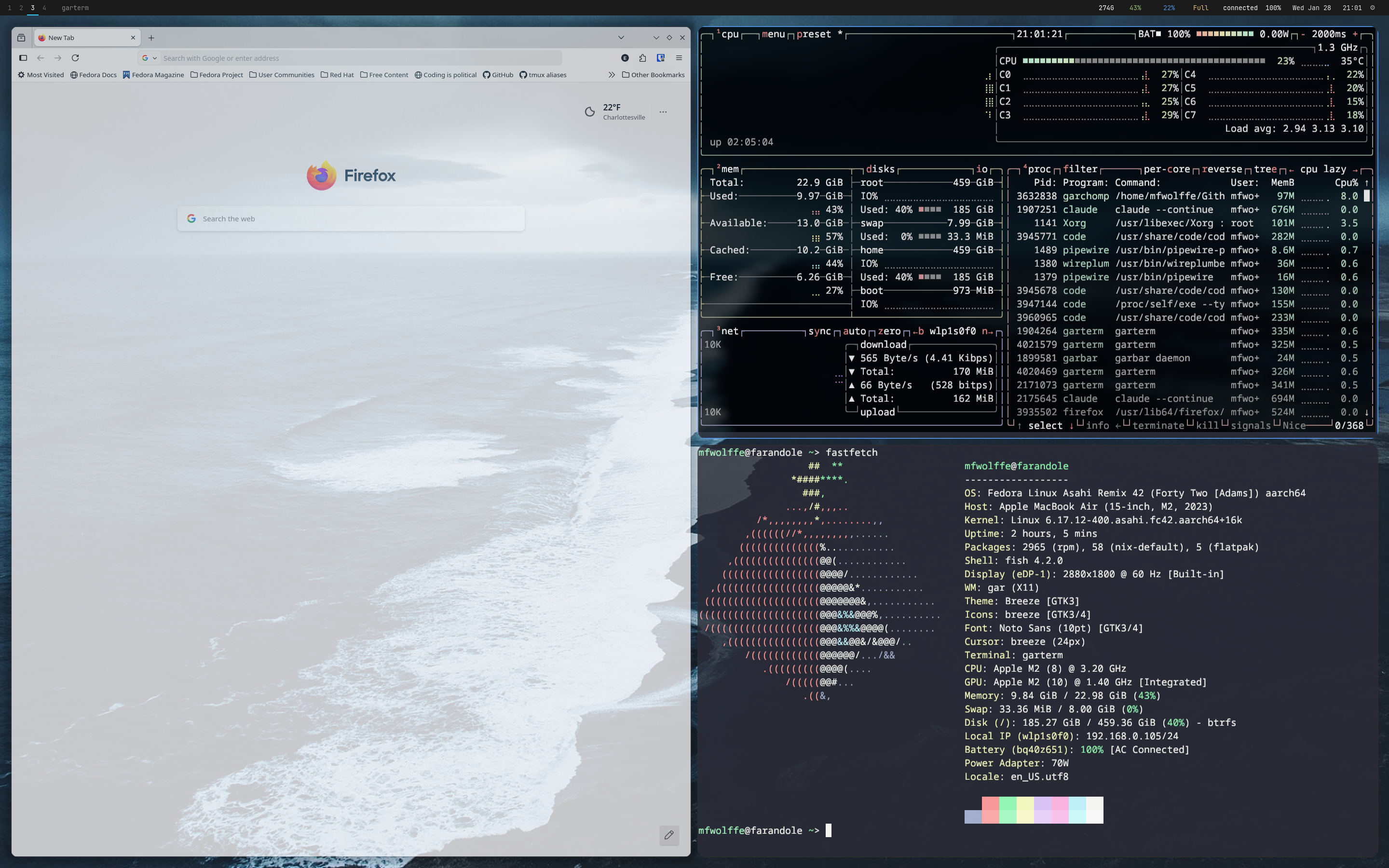Open Firefox View icon left of tabs
1389x868 pixels.
coord(21,38)
